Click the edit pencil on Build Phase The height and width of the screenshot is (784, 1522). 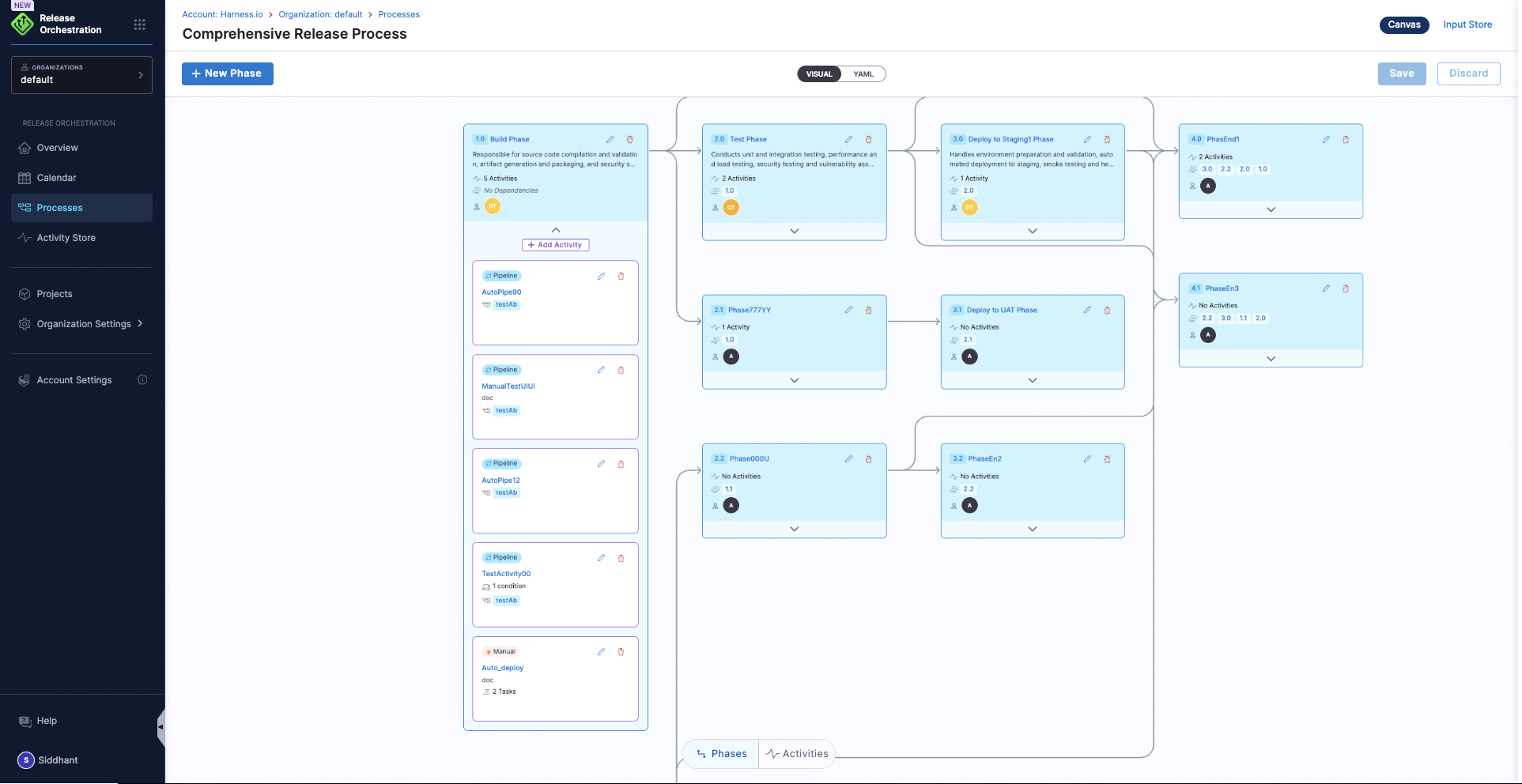pyautogui.click(x=610, y=140)
